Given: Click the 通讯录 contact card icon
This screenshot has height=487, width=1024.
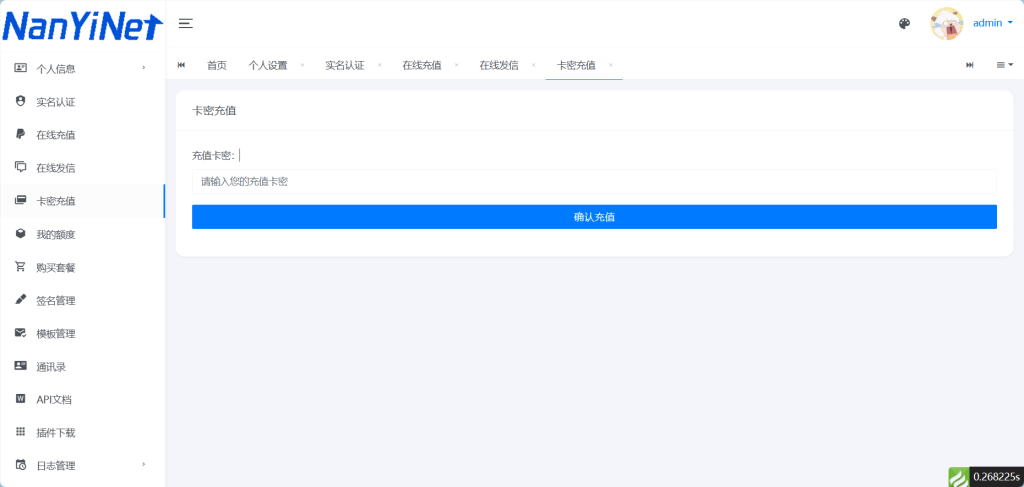Looking at the screenshot, I should pos(20,366).
